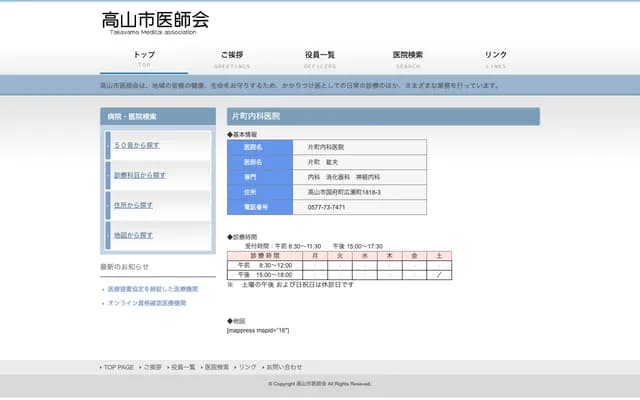Search clinics via ５０音から探す
This screenshot has width=640, height=400.
click(137, 146)
